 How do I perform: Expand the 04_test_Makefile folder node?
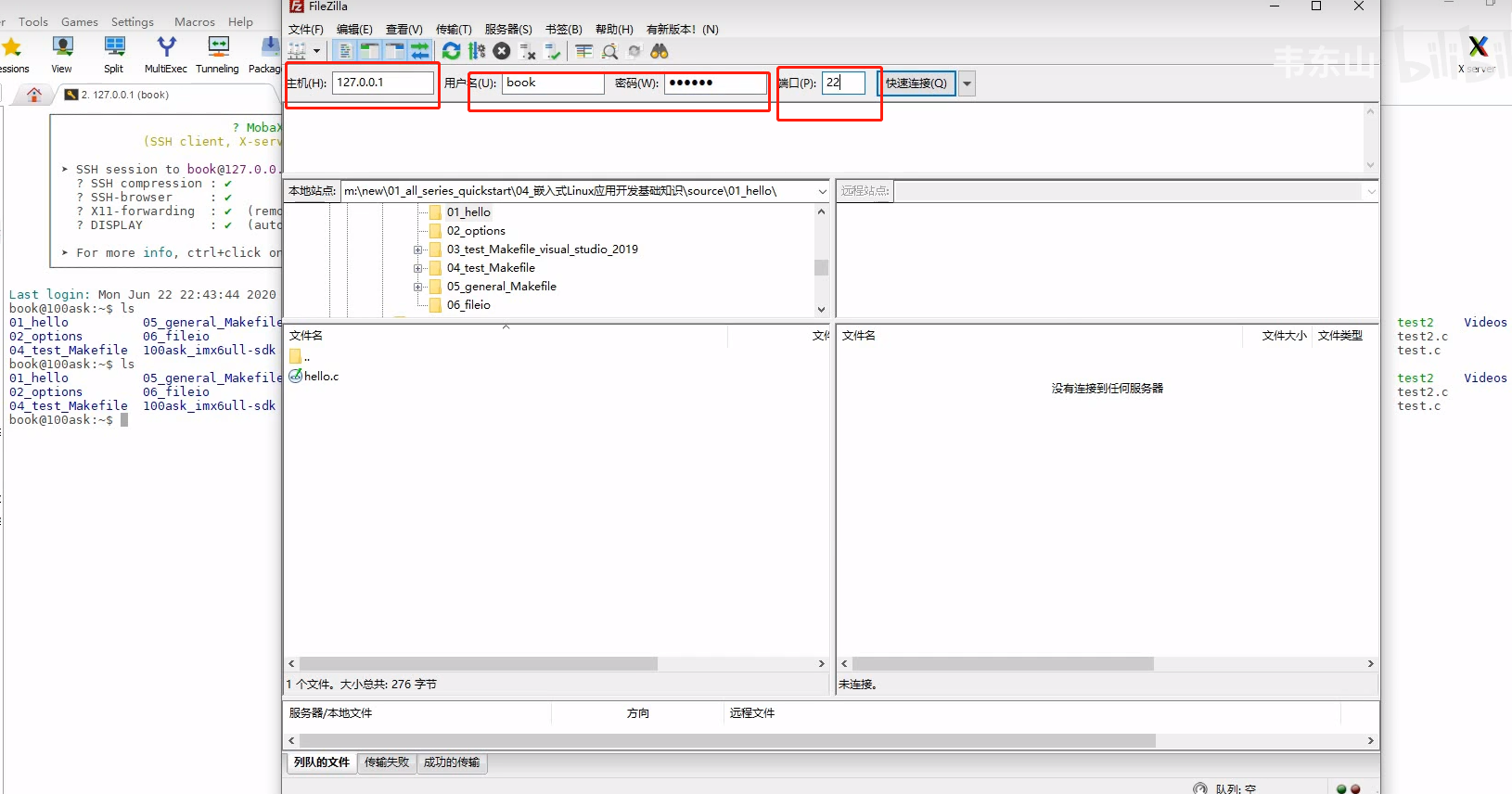click(418, 268)
